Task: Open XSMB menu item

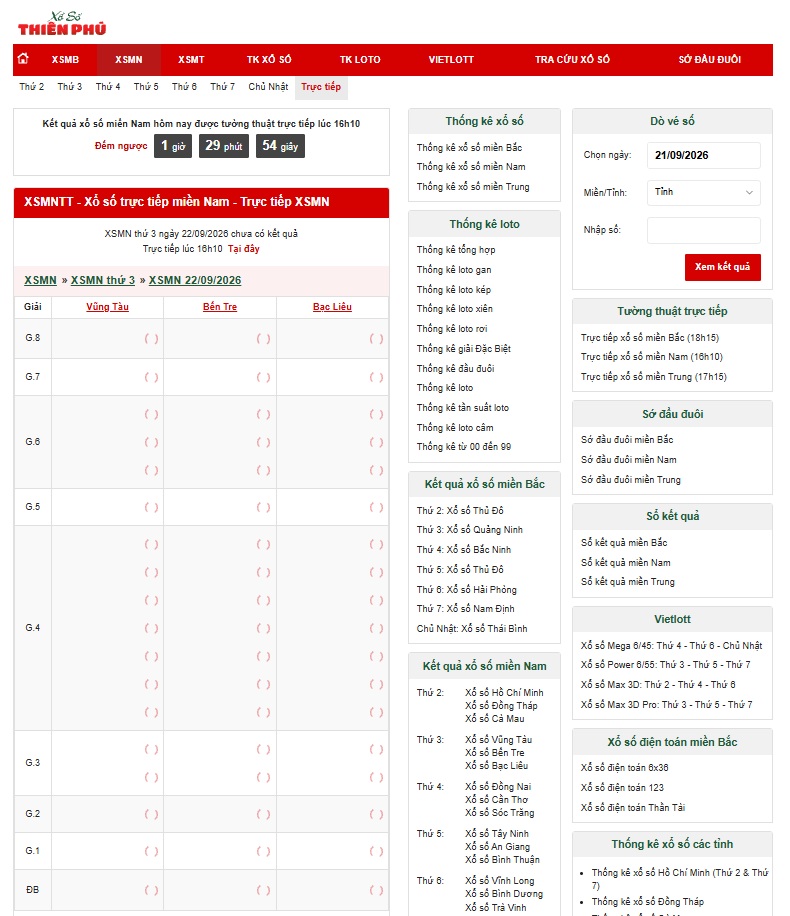Action: coord(65,60)
